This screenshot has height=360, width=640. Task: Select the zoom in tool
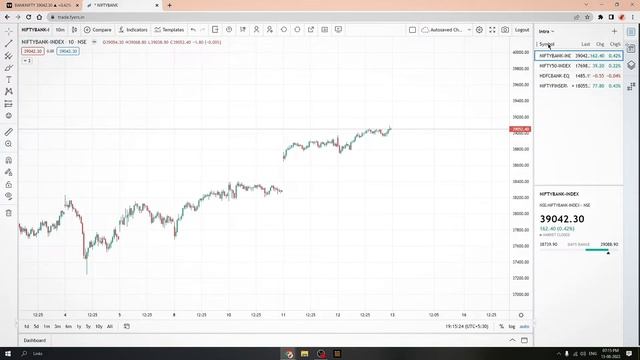(9, 144)
